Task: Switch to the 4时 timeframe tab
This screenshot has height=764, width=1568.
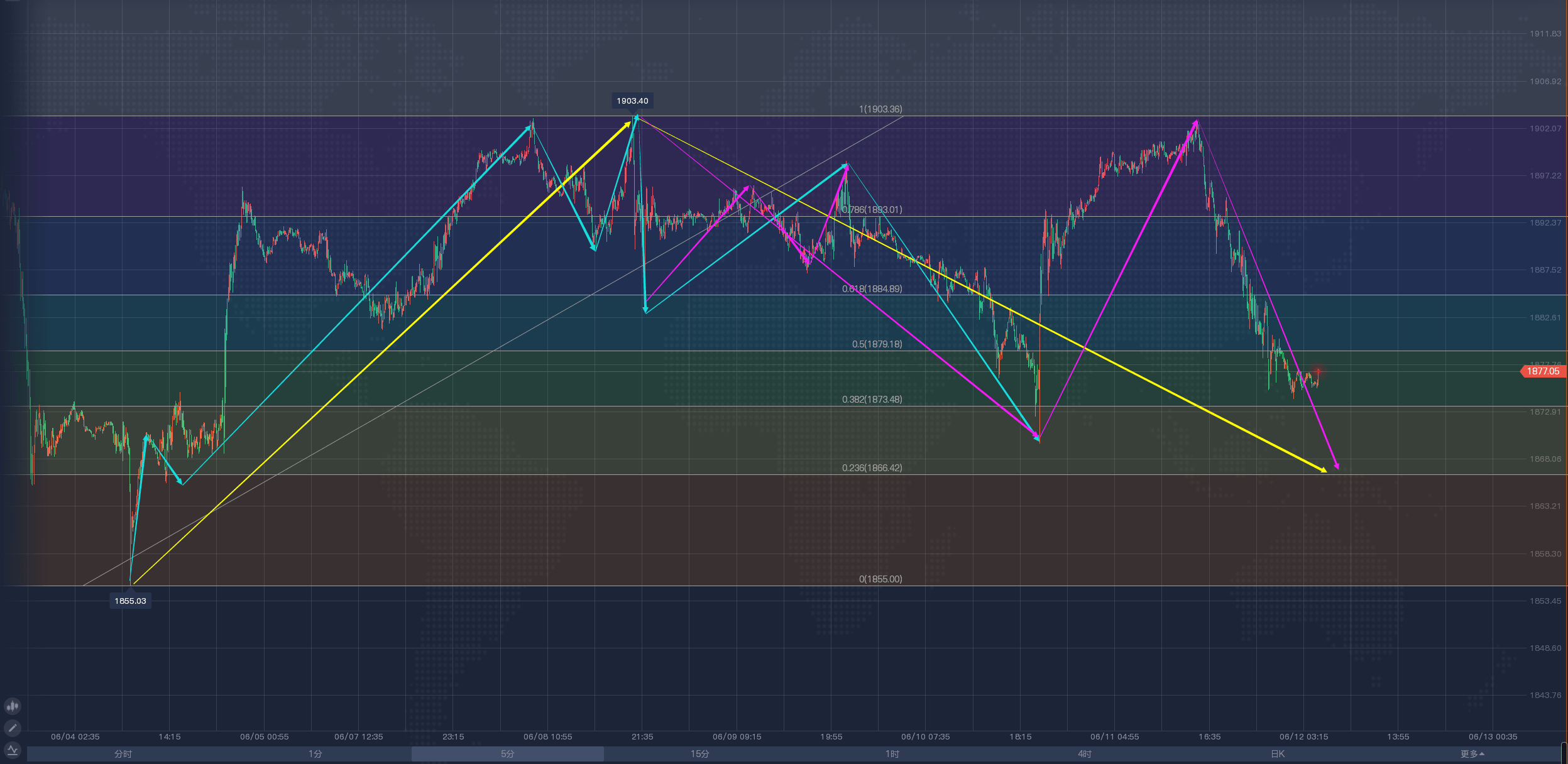Action: click(x=1085, y=754)
